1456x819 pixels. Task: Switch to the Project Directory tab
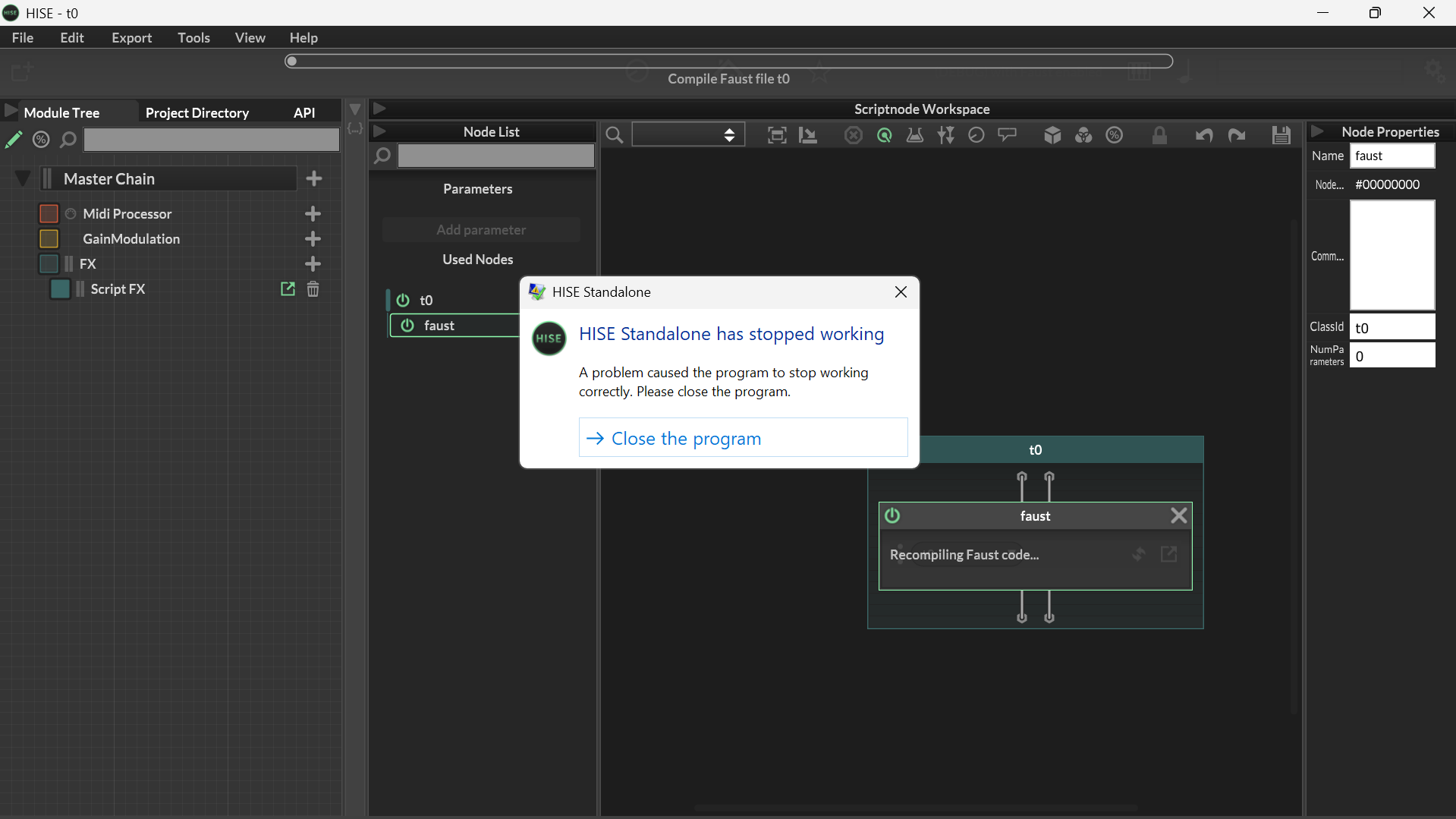(x=197, y=112)
